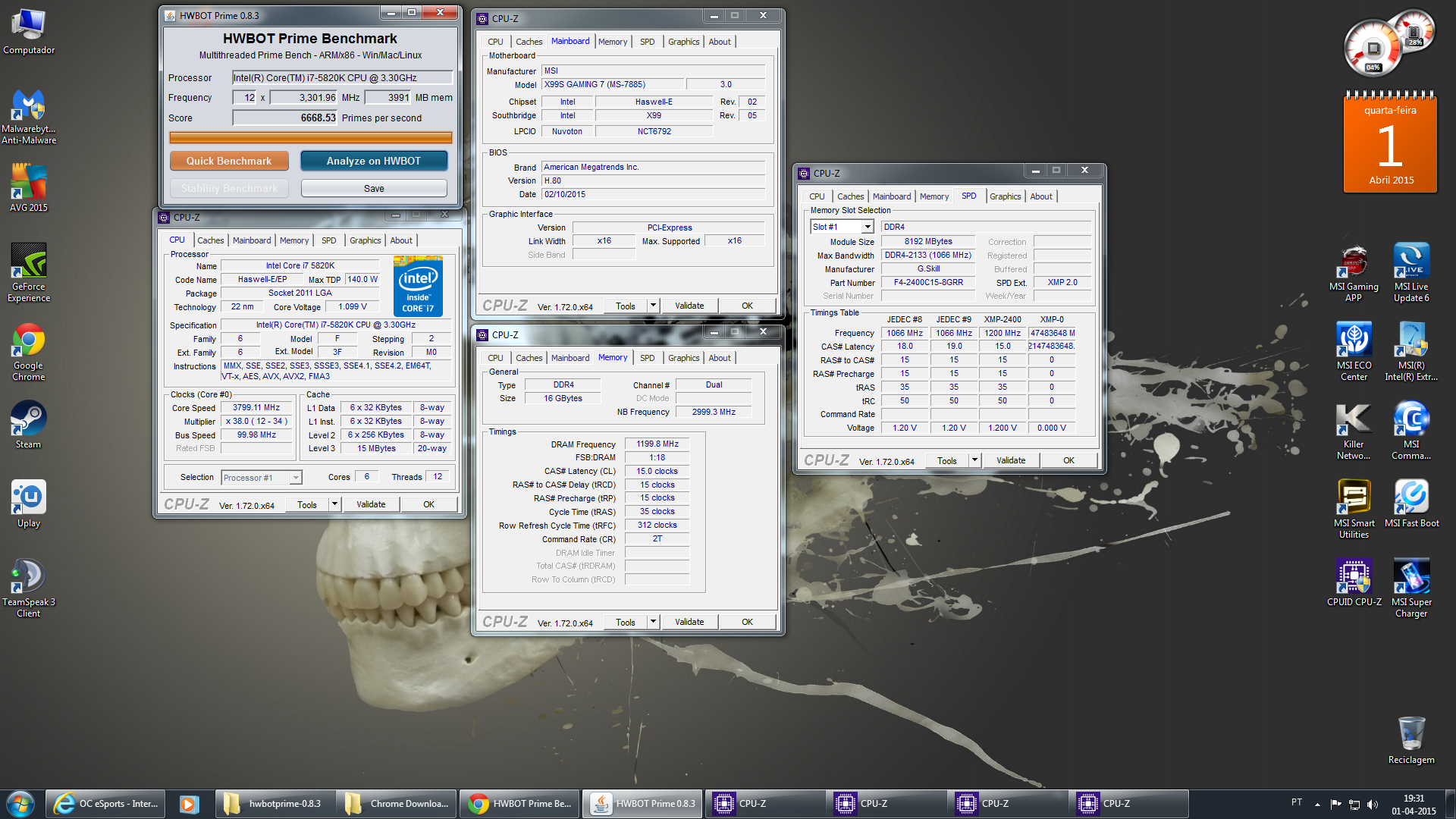This screenshot has height=819, width=1456.
Task: Open the Reciclagem recycle bin
Action: (1411, 740)
